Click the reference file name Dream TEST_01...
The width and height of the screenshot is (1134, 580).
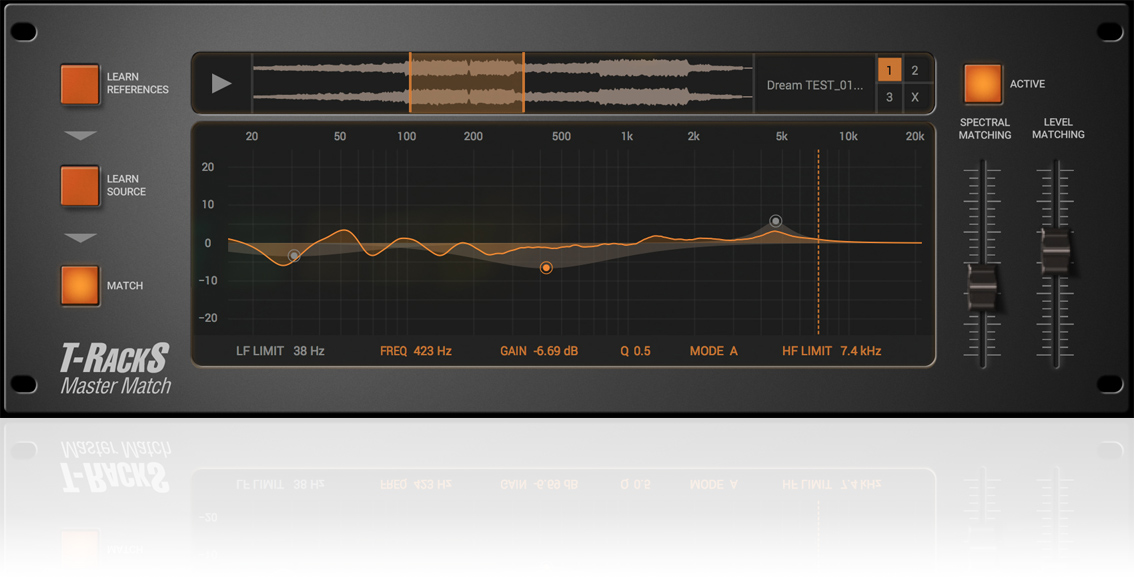click(814, 85)
